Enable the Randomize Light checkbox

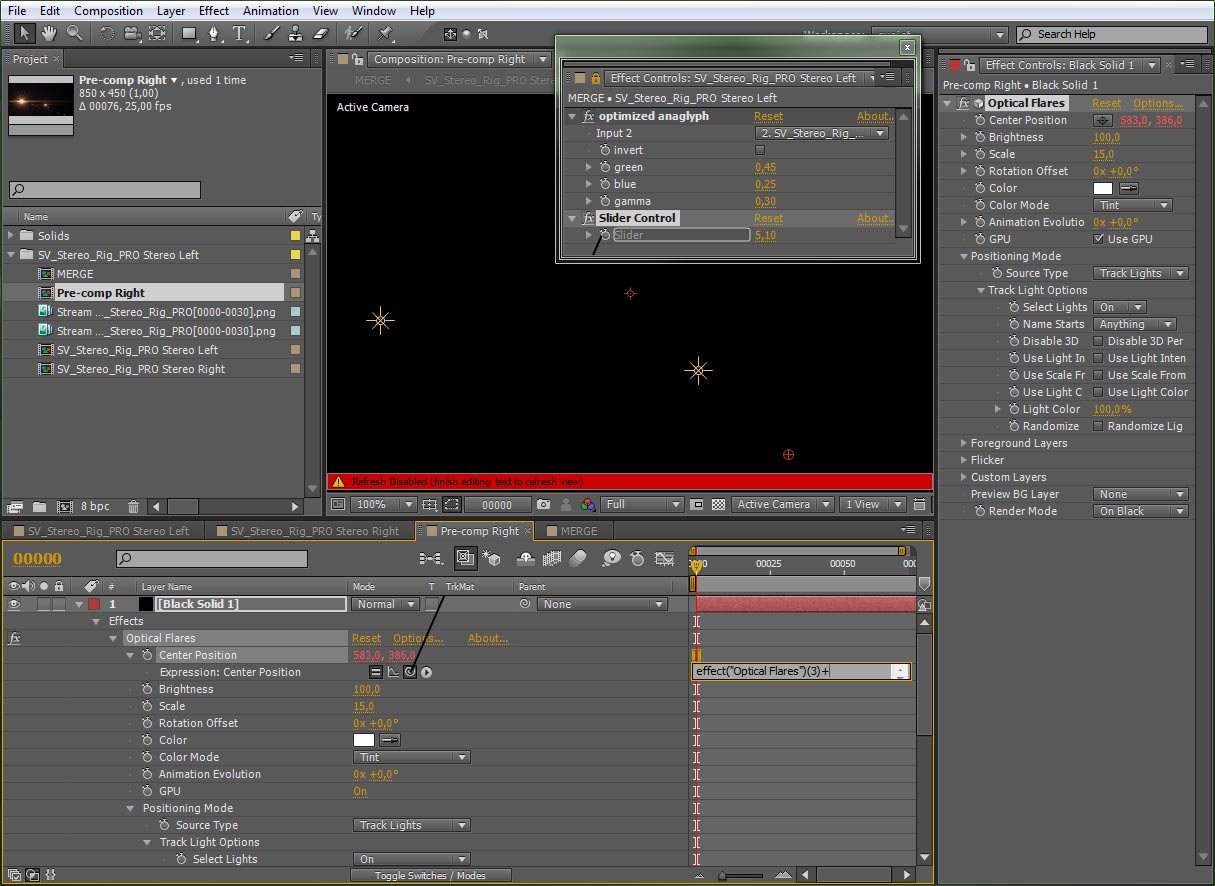pos(1098,426)
